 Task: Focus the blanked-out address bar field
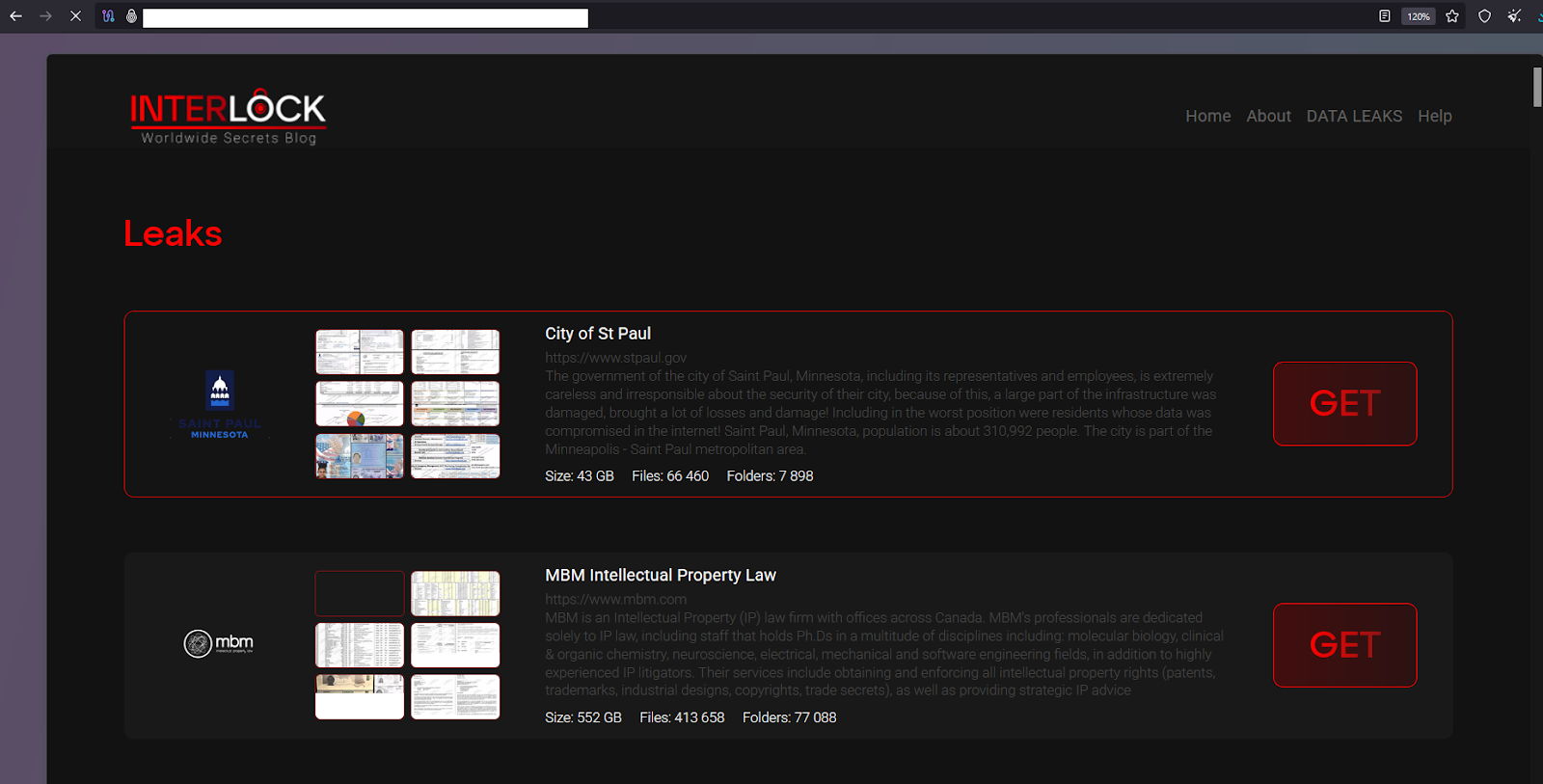[x=365, y=17]
